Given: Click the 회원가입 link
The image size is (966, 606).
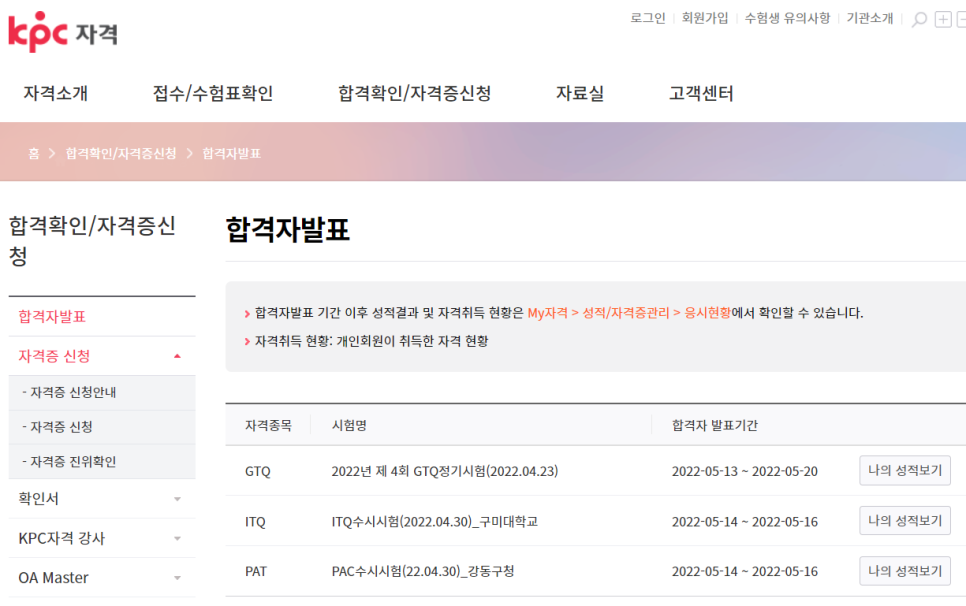Looking at the screenshot, I should pos(705,18).
